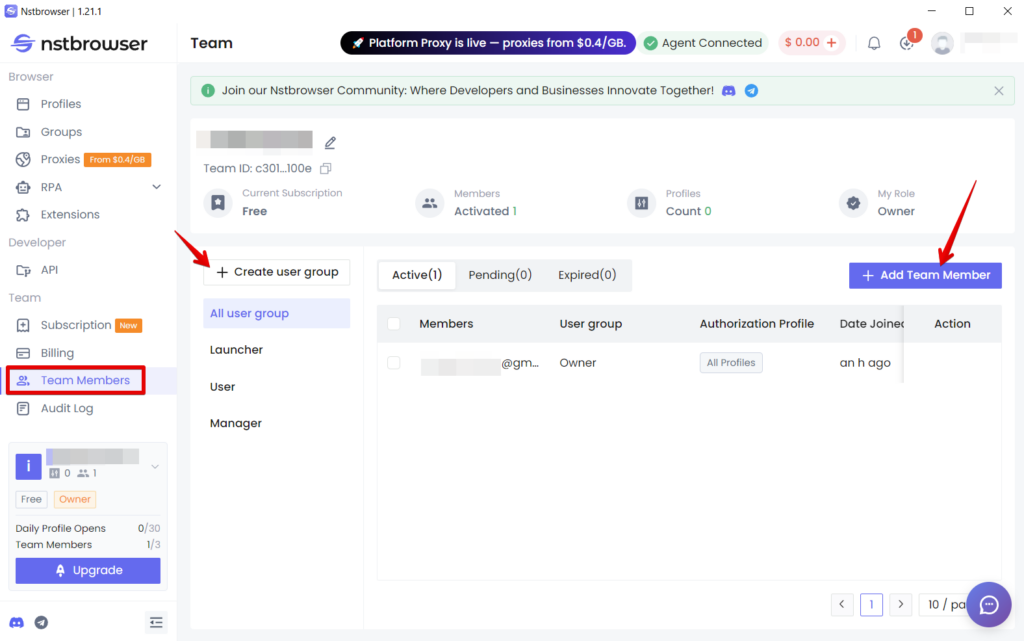The image size is (1024, 641).
Task: Switch to the Pending(0) tab
Action: [500, 275]
